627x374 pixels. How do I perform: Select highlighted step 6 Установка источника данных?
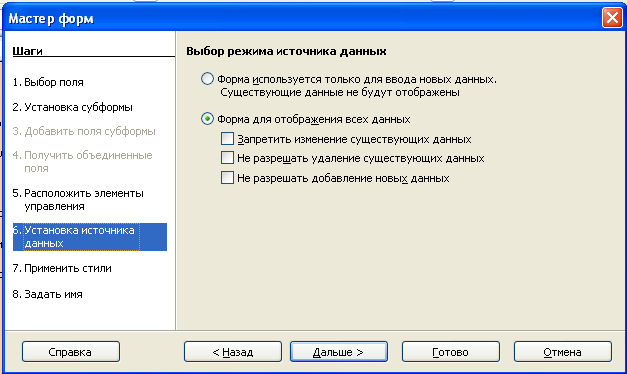coord(90,237)
